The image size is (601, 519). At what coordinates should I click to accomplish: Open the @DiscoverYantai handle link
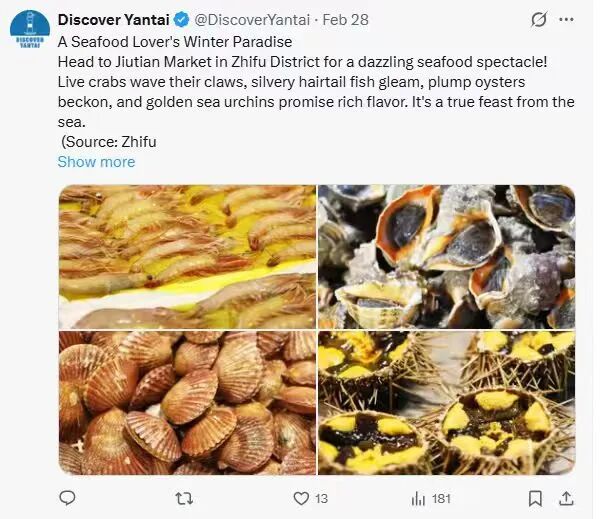coord(252,20)
